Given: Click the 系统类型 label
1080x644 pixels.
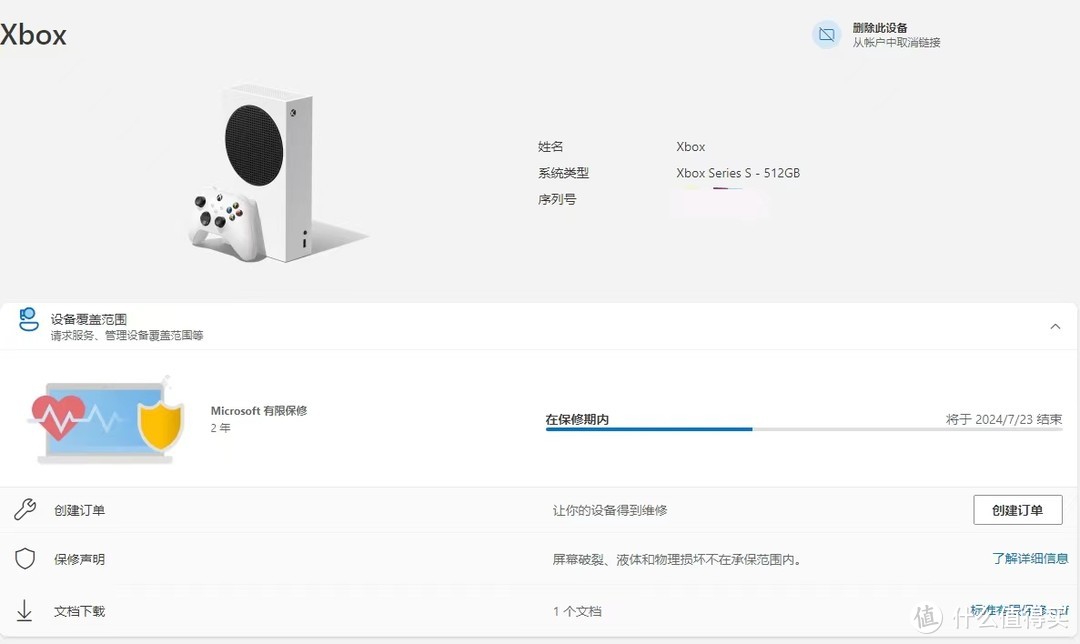Looking at the screenshot, I should click(563, 173).
